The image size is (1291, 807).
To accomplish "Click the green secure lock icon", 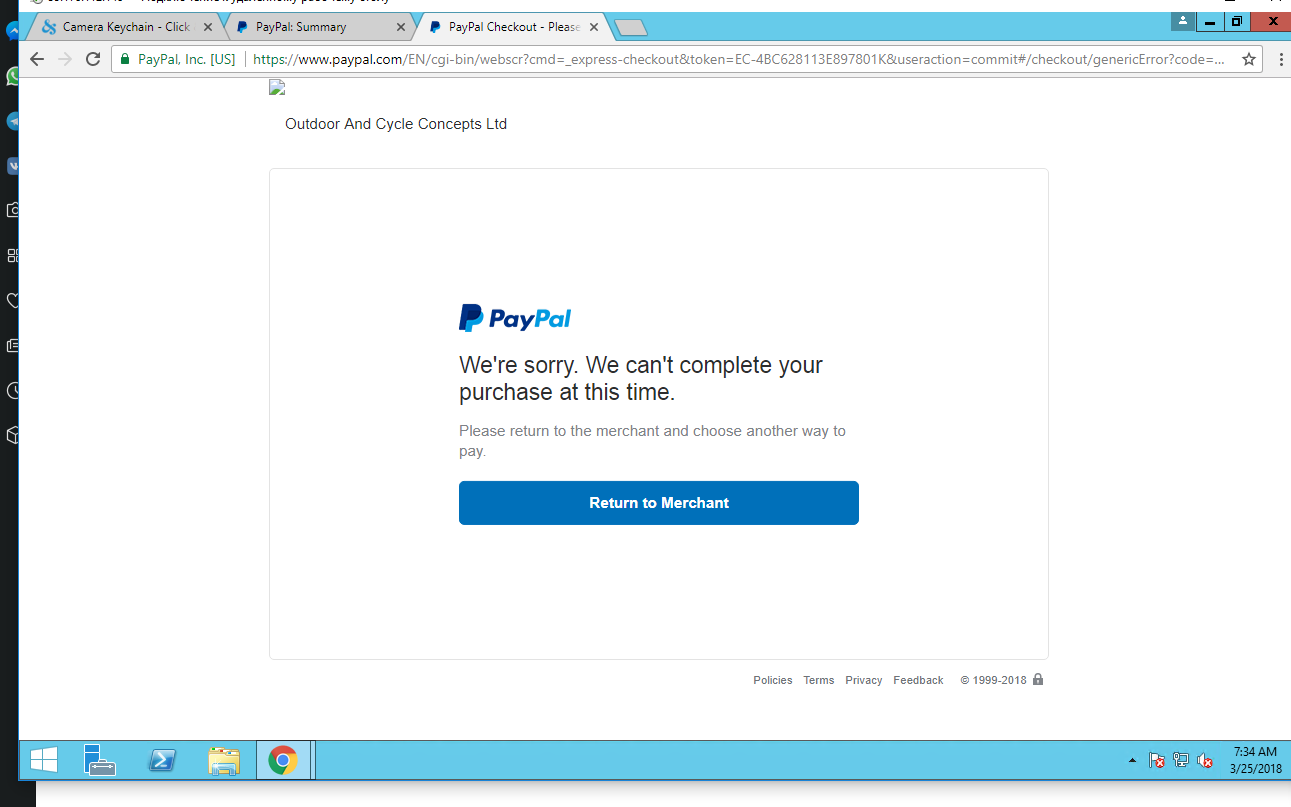I will [x=125, y=59].
